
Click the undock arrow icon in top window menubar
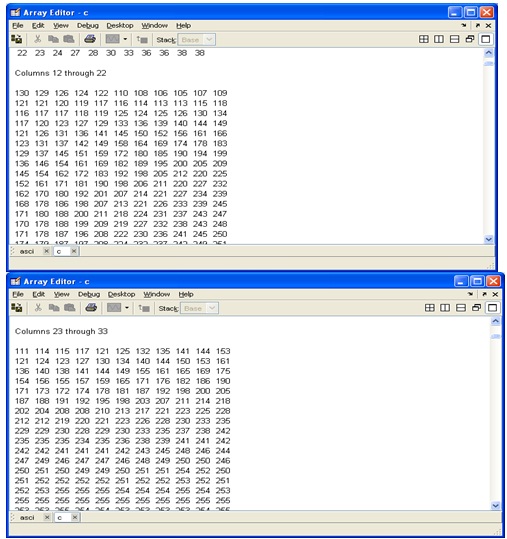pyautogui.click(x=478, y=25)
